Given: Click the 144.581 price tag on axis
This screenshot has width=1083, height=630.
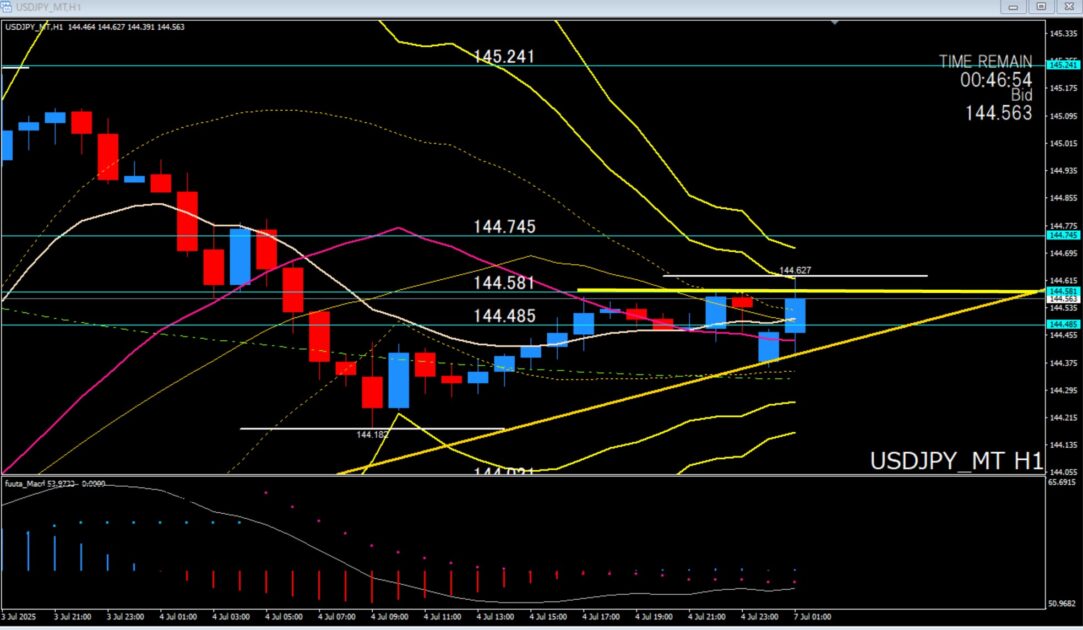Looking at the screenshot, I should pyautogui.click(x=1061, y=290).
